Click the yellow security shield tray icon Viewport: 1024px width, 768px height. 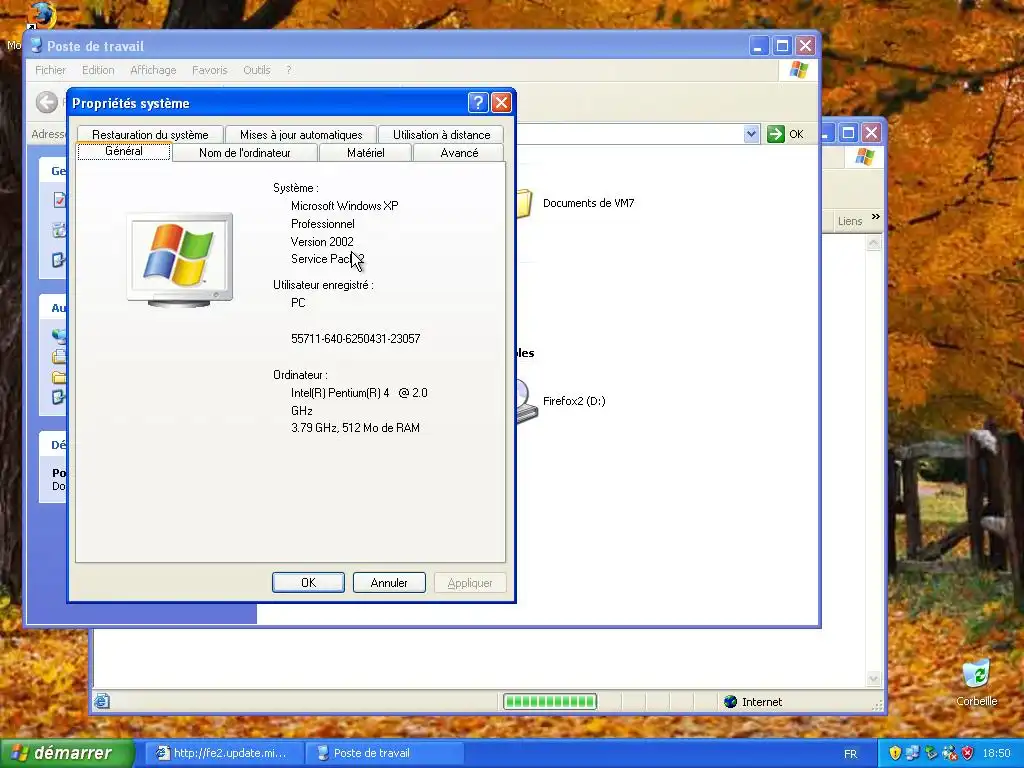pyautogui.click(x=895, y=753)
